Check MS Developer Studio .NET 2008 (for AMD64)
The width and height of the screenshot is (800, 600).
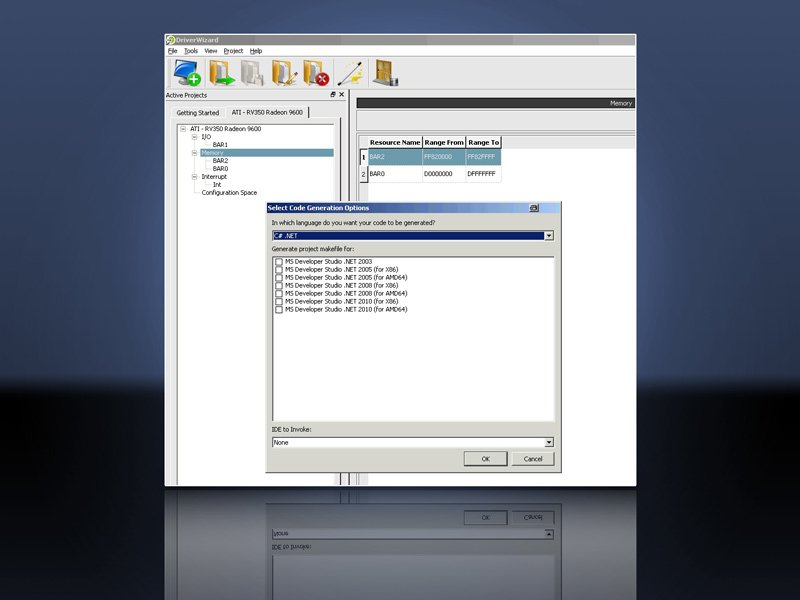point(279,293)
